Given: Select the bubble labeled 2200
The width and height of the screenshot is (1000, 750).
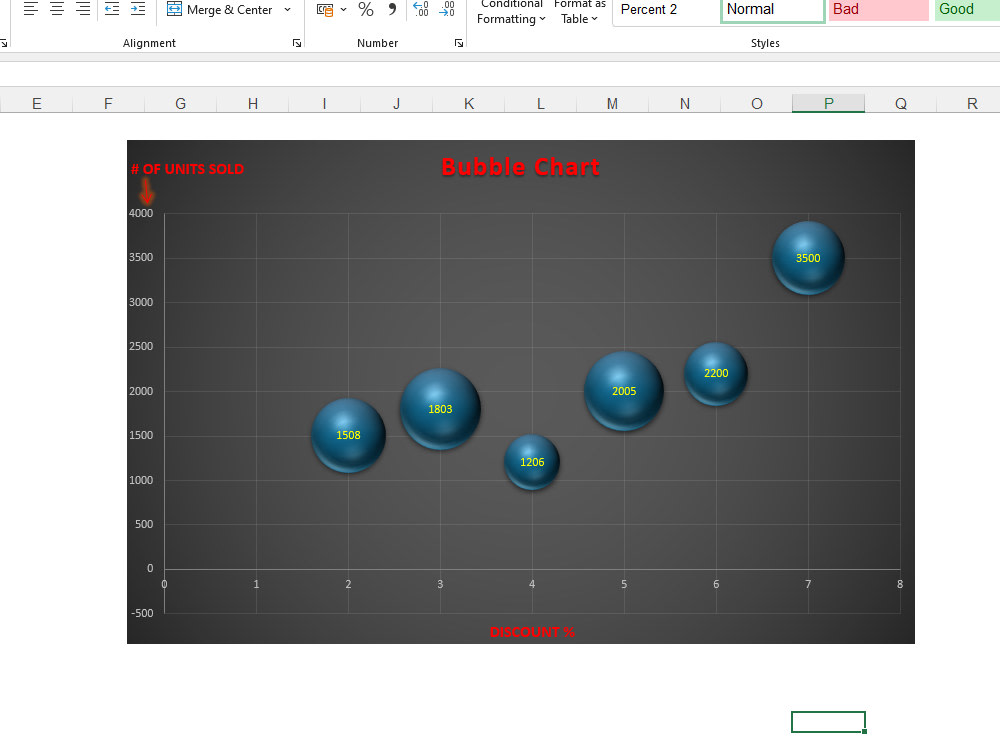Looking at the screenshot, I should click(716, 374).
